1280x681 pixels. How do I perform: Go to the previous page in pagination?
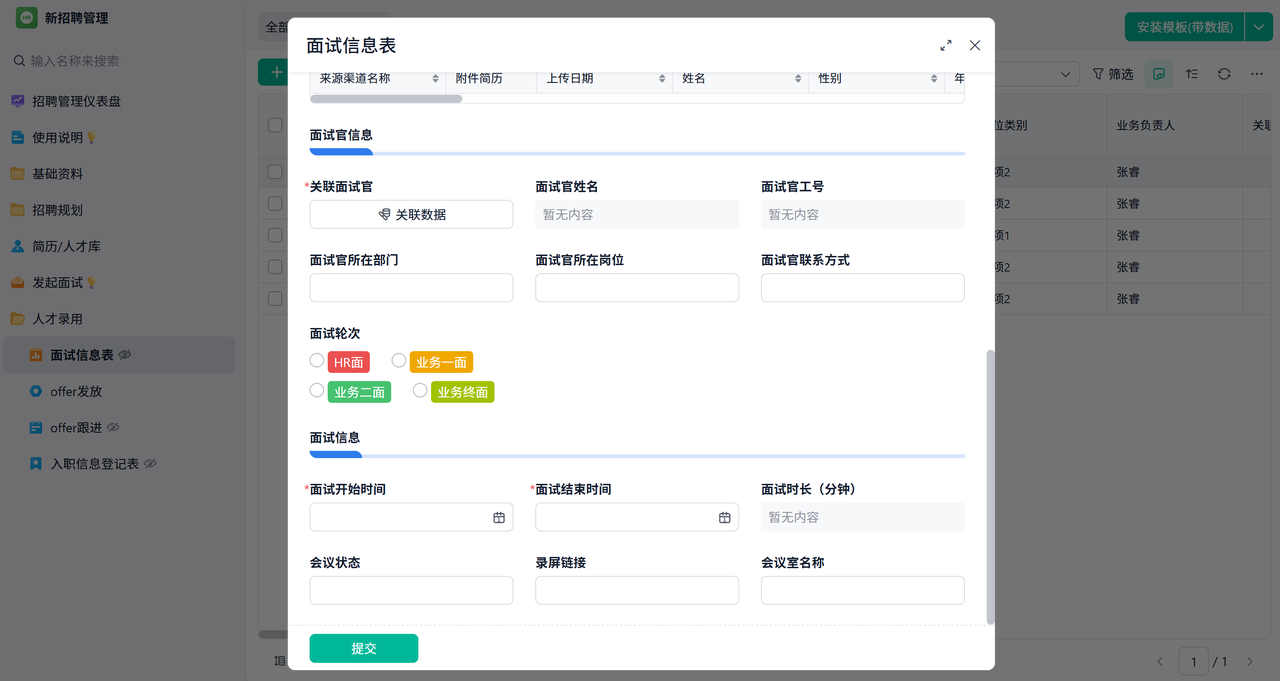[1160, 662]
